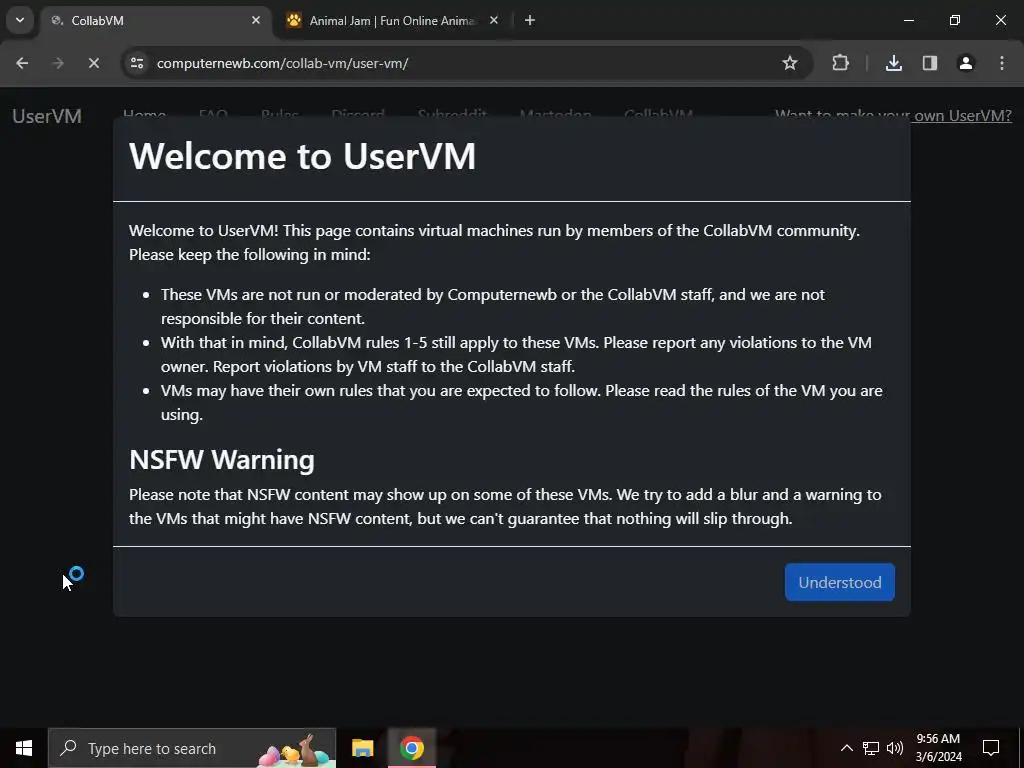Click the Animal Jam tab paw favicon
Image resolution: width=1024 pixels, height=768 pixels.
(295, 20)
